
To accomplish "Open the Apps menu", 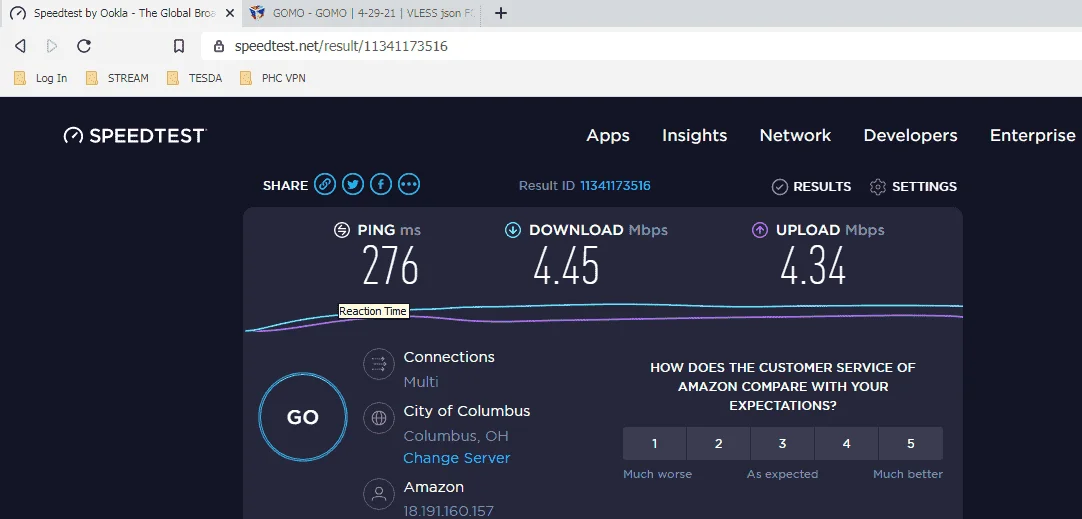I will click(608, 135).
